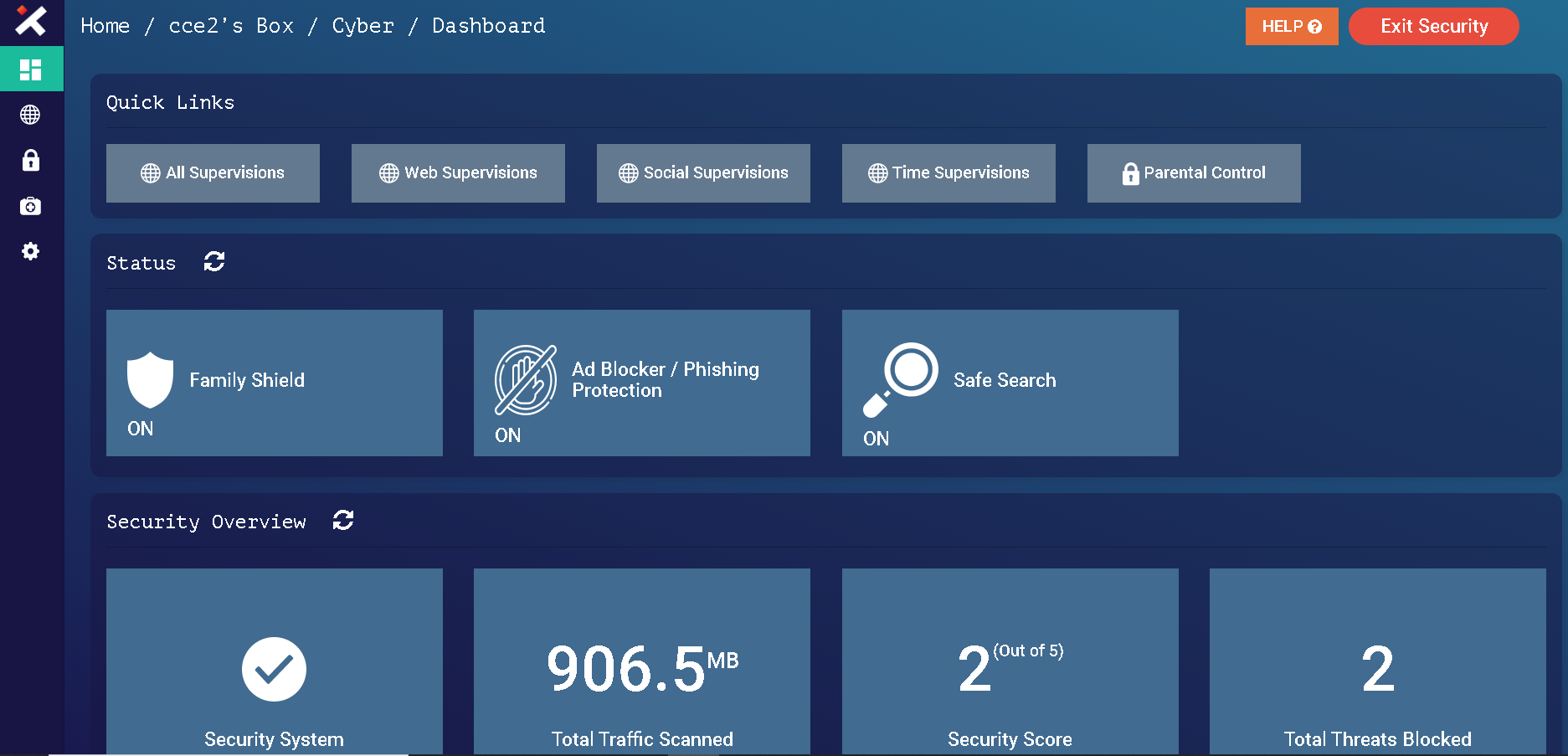Go to cce2's Box in breadcrumb
This screenshot has width=1568, height=756.
click(231, 26)
